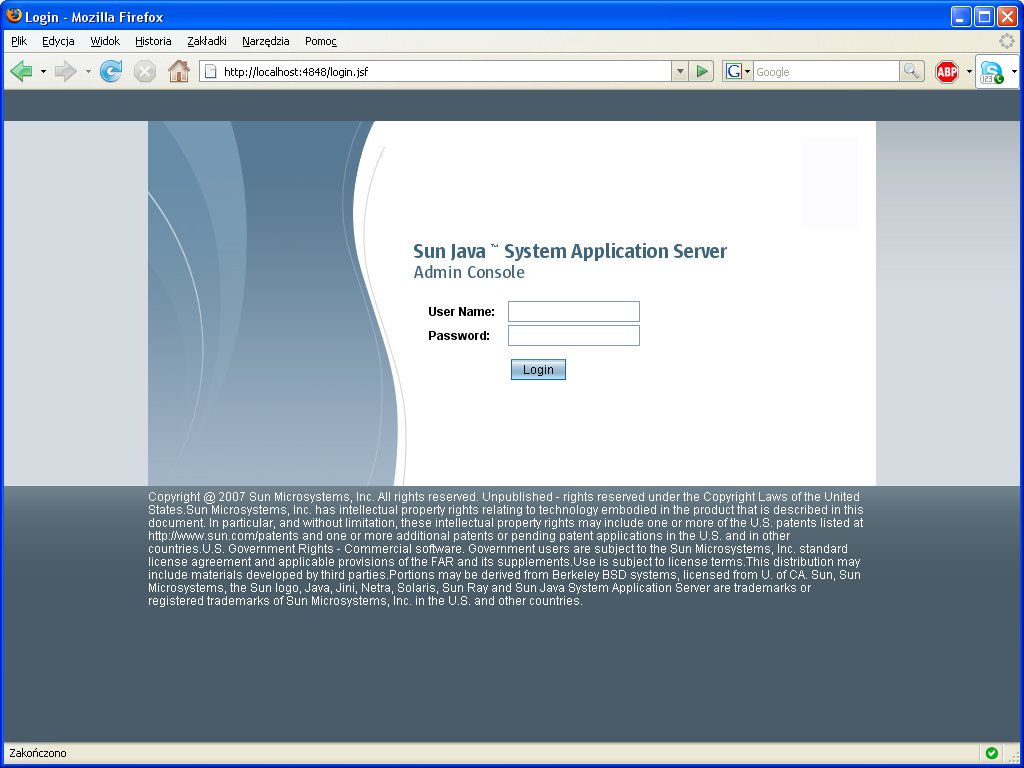The image size is (1024, 768).
Task: Open the Google search engine selector dropdown
Action: click(x=739, y=71)
